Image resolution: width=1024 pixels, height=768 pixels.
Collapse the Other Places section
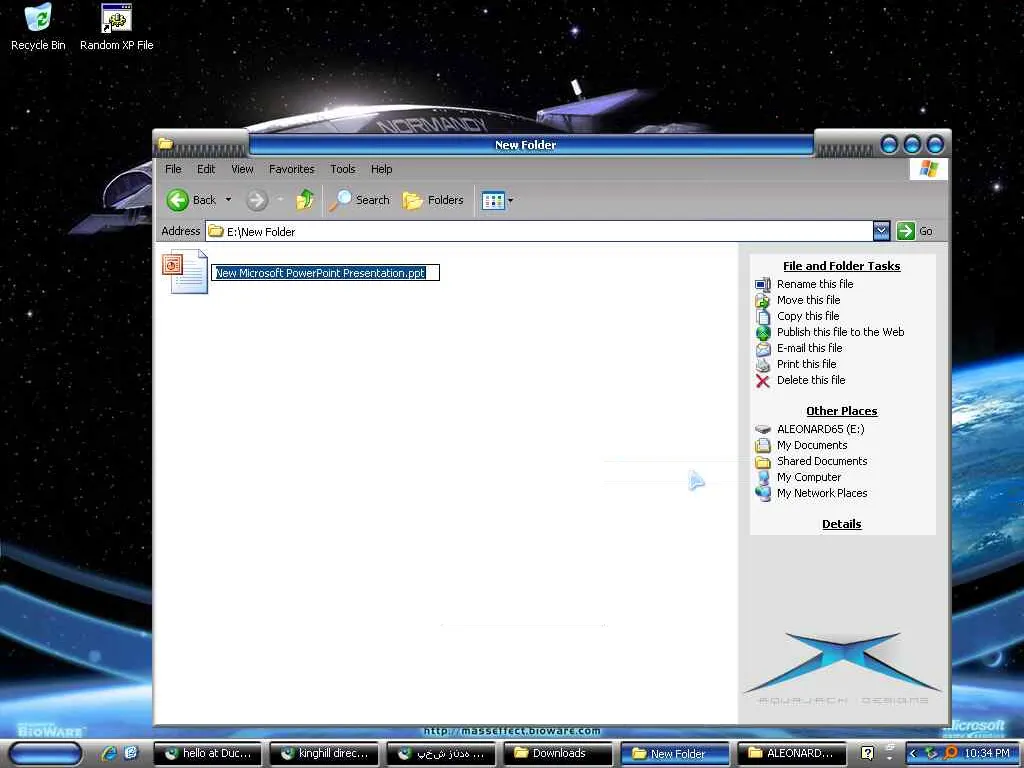click(x=841, y=411)
